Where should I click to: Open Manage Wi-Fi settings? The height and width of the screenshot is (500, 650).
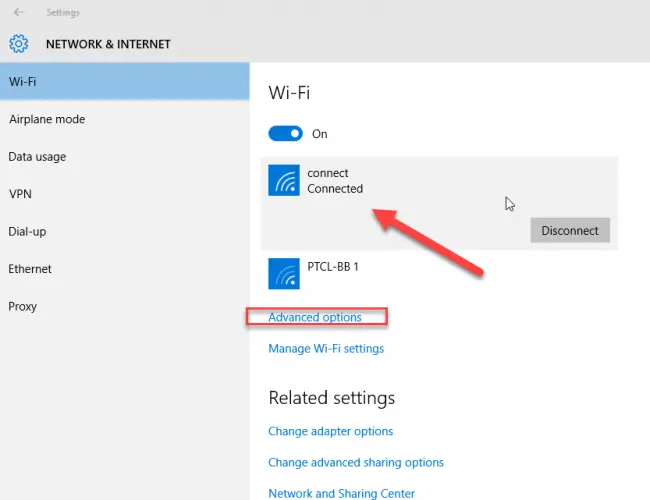[x=326, y=348]
